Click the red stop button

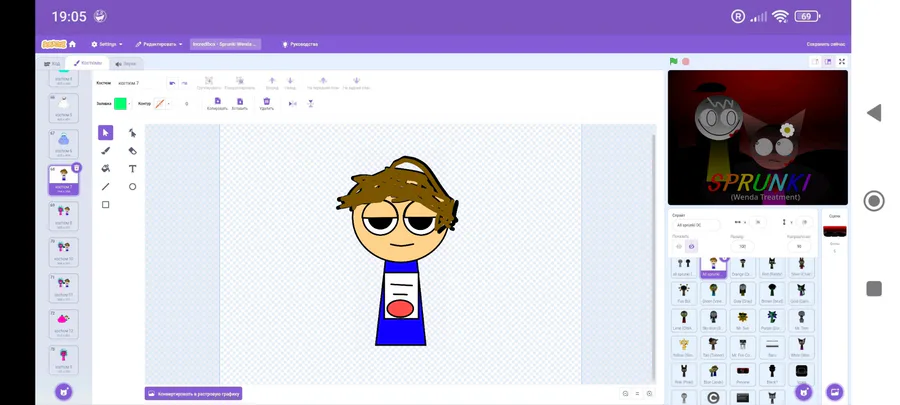(x=685, y=61)
